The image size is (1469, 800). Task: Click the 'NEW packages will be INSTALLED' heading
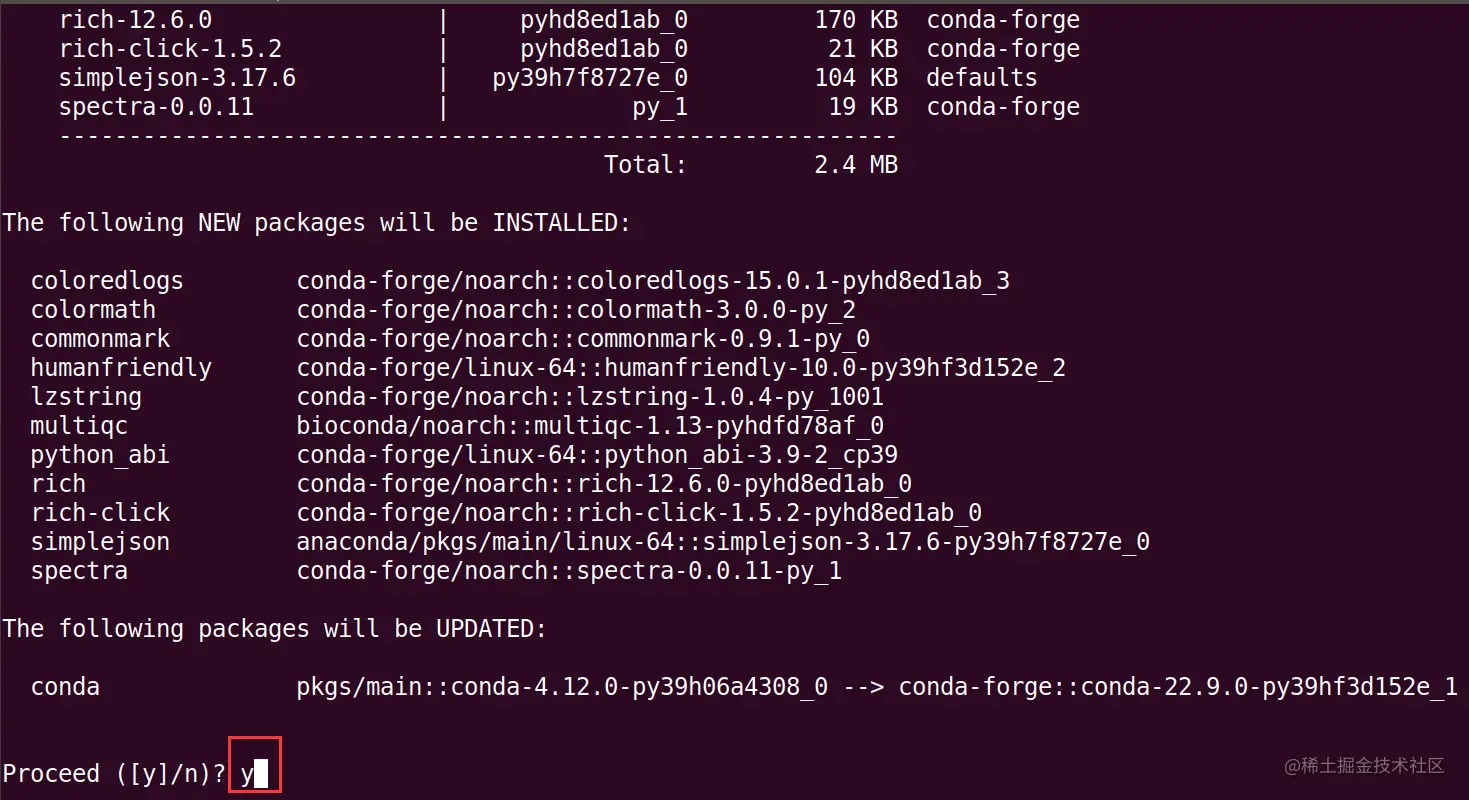(x=316, y=222)
